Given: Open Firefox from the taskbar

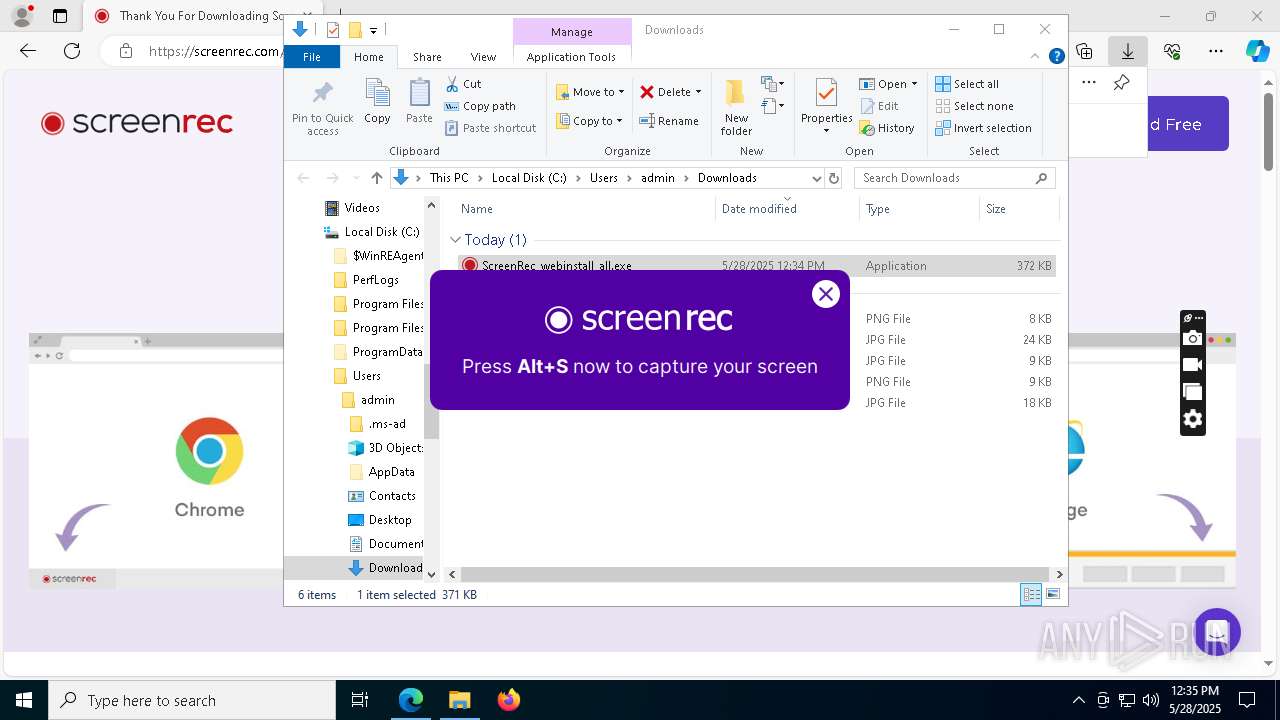Looking at the screenshot, I should [x=508, y=700].
